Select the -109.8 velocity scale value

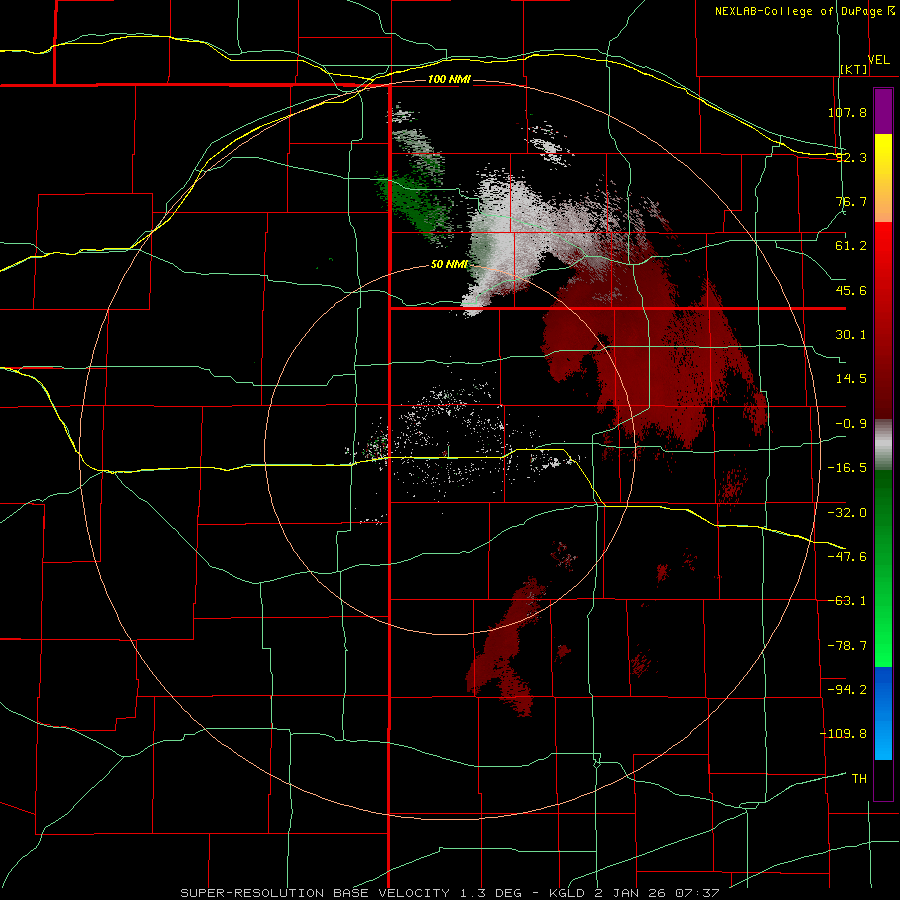tap(843, 734)
